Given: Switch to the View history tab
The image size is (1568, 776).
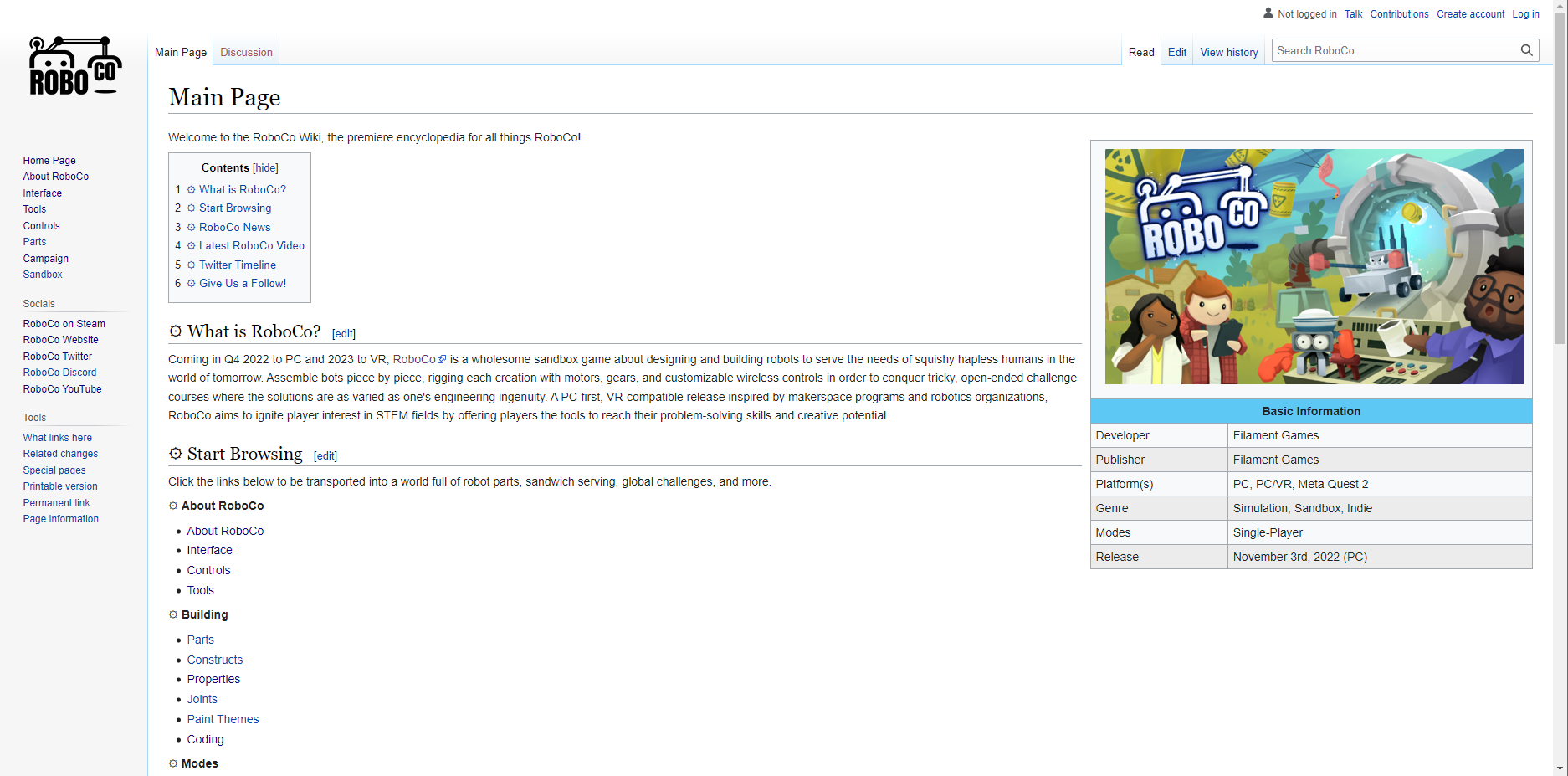Looking at the screenshot, I should click(x=1228, y=52).
